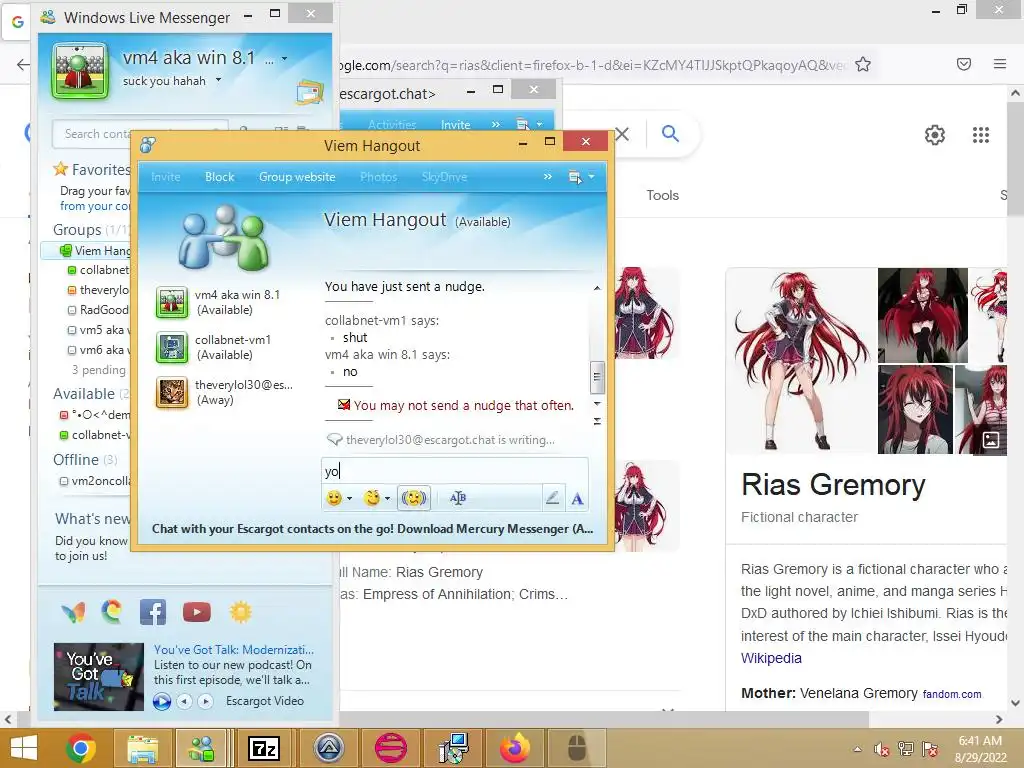The image size is (1024, 768).
Task: Open Group website in chat toolbar
Action: pos(297,177)
